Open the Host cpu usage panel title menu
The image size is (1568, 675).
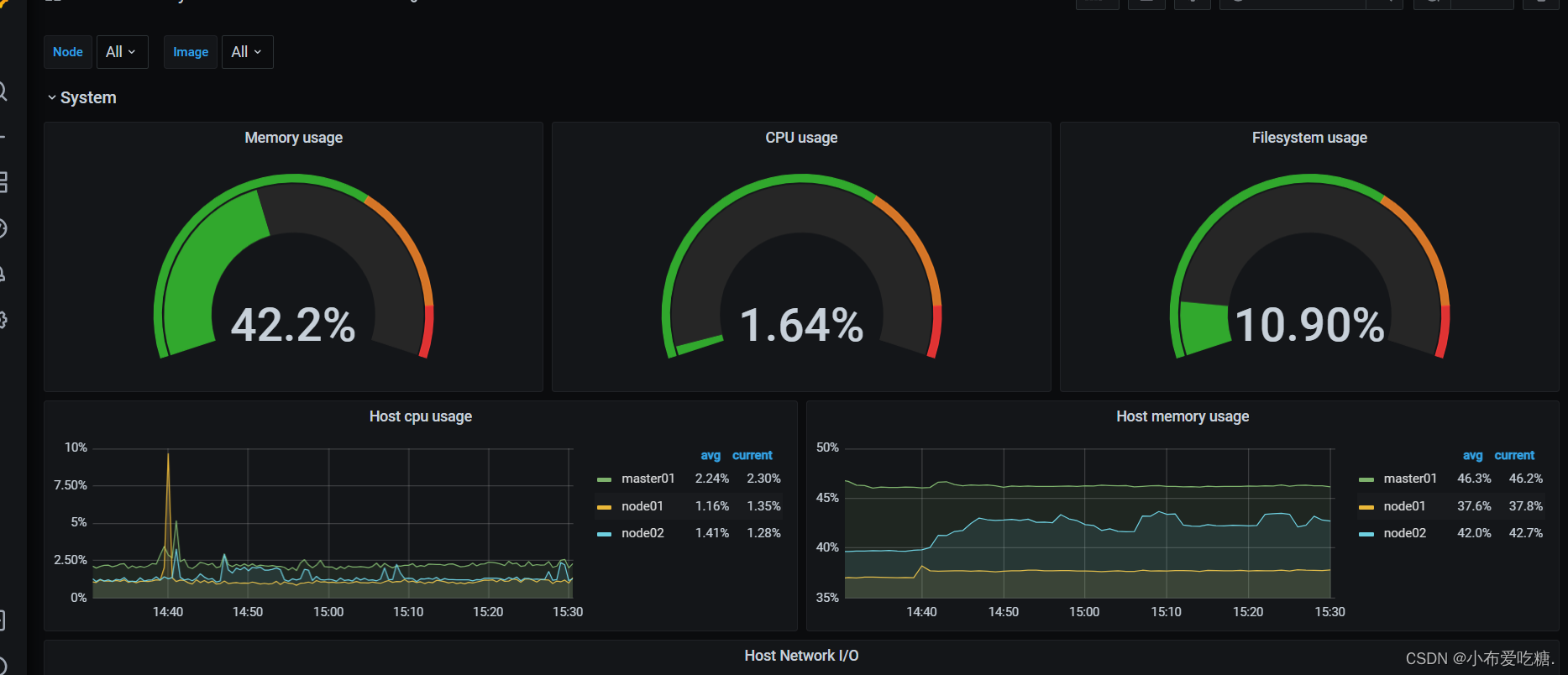click(x=421, y=416)
